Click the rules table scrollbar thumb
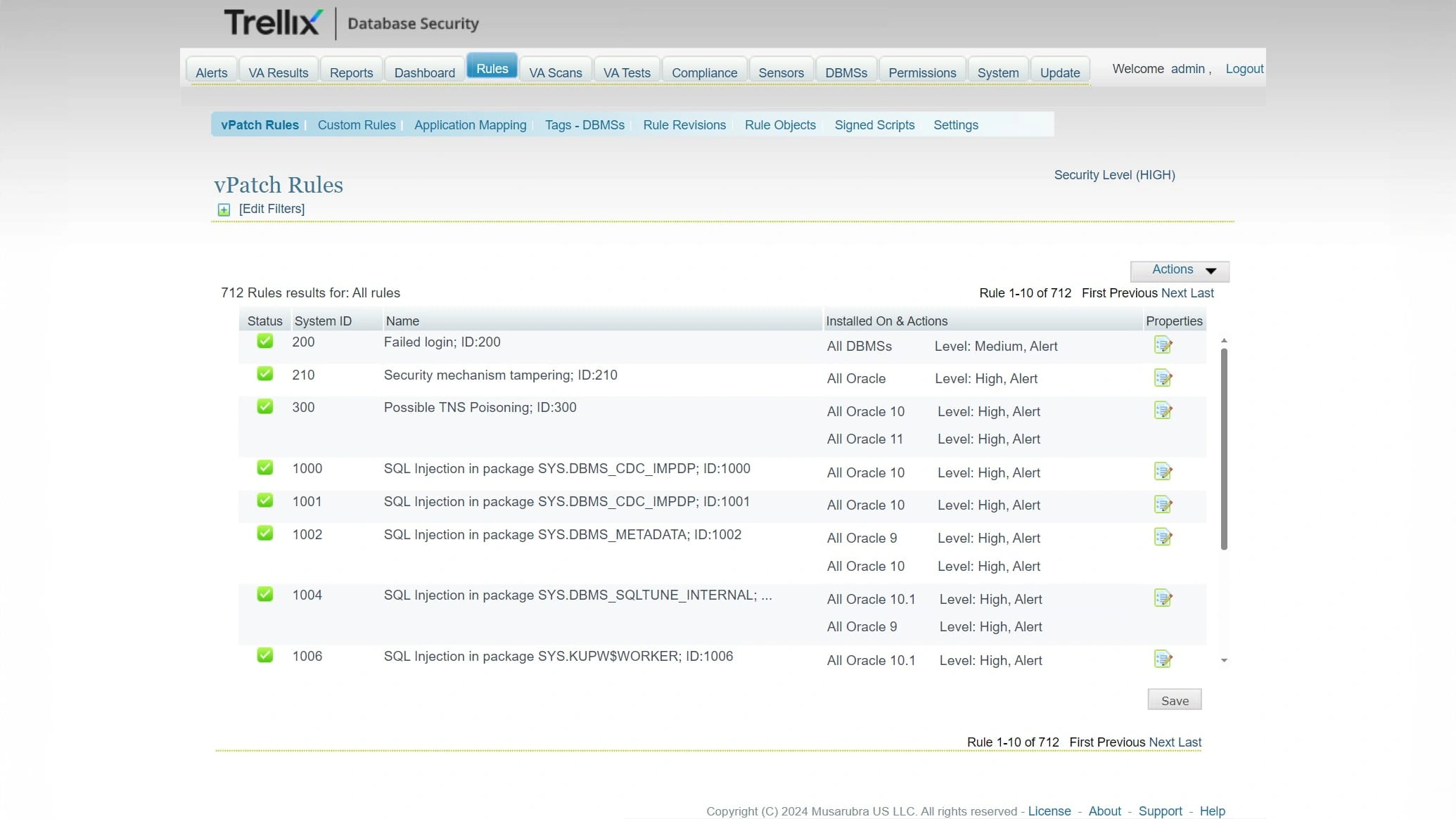The width and height of the screenshot is (1456, 819). [1224, 449]
